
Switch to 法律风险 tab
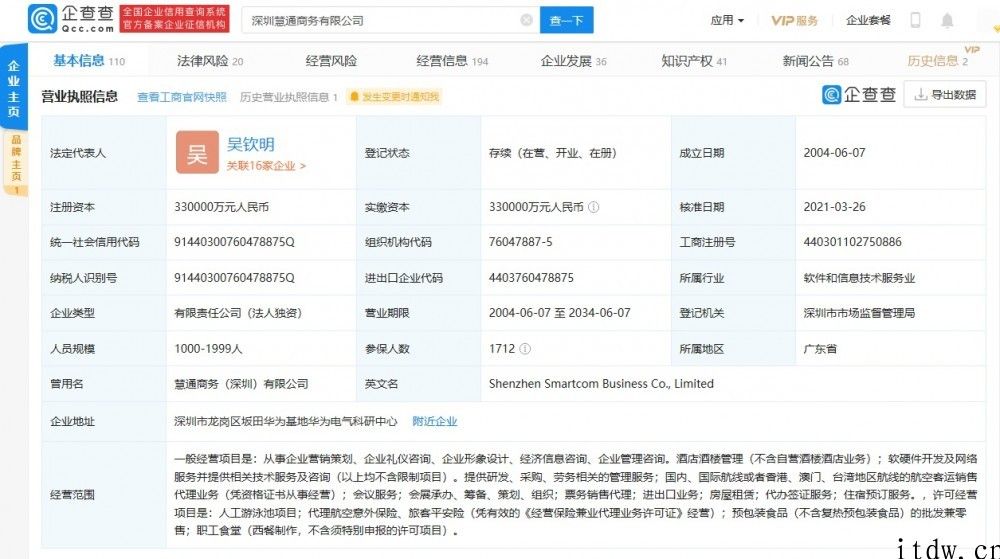click(x=210, y=61)
